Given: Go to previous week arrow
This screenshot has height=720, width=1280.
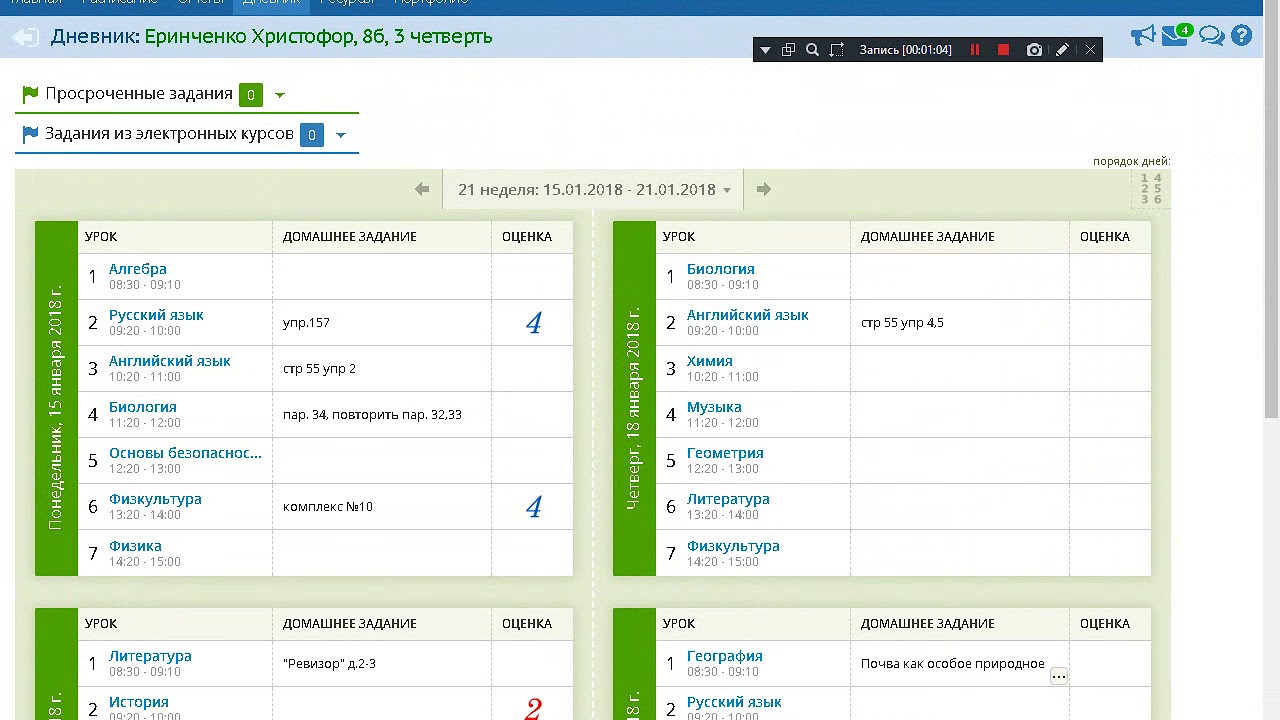Looking at the screenshot, I should click(422, 189).
